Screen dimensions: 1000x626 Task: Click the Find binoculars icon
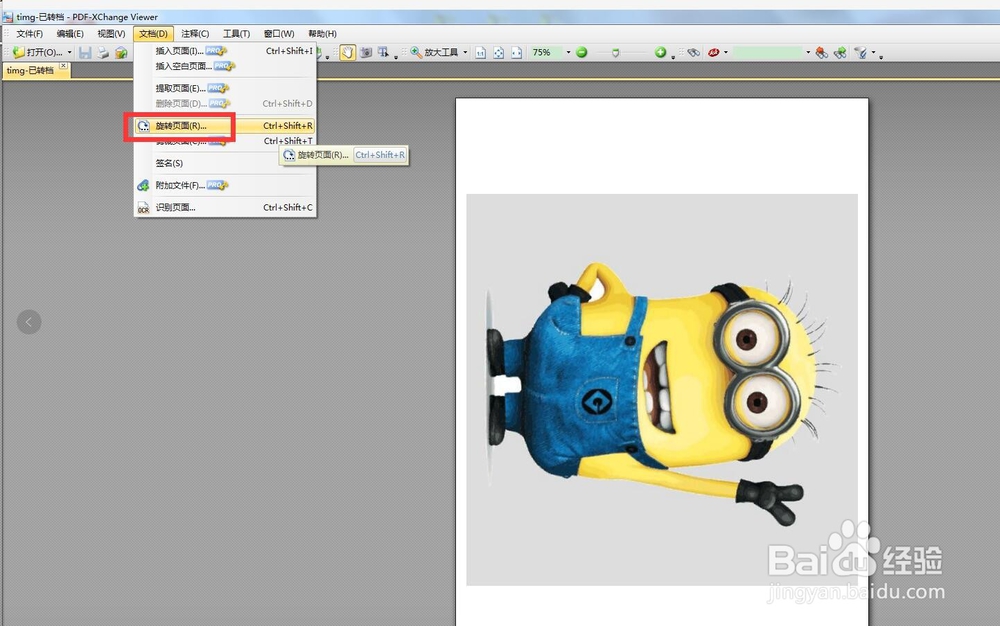[694, 52]
